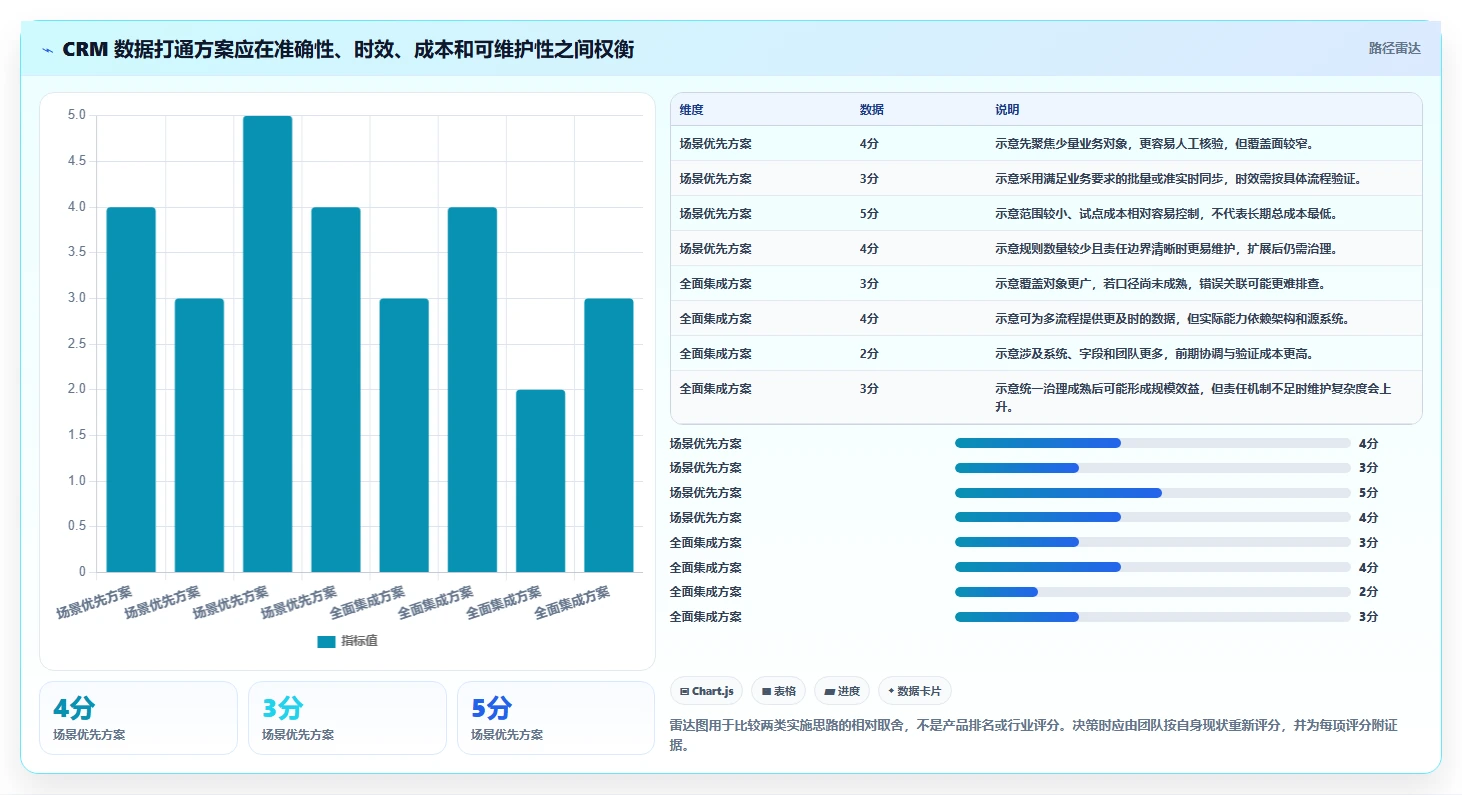This screenshot has height=795, width=1462.
Task: Select the 数据卡片 chip
Action: pyautogui.click(x=915, y=691)
